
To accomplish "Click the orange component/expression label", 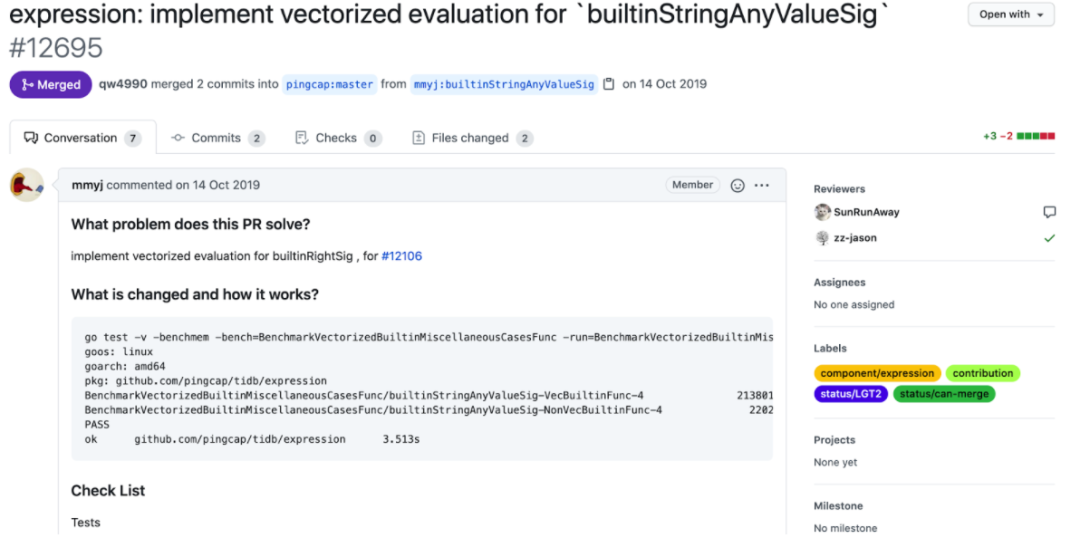I will pyautogui.click(x=877, y=373).
